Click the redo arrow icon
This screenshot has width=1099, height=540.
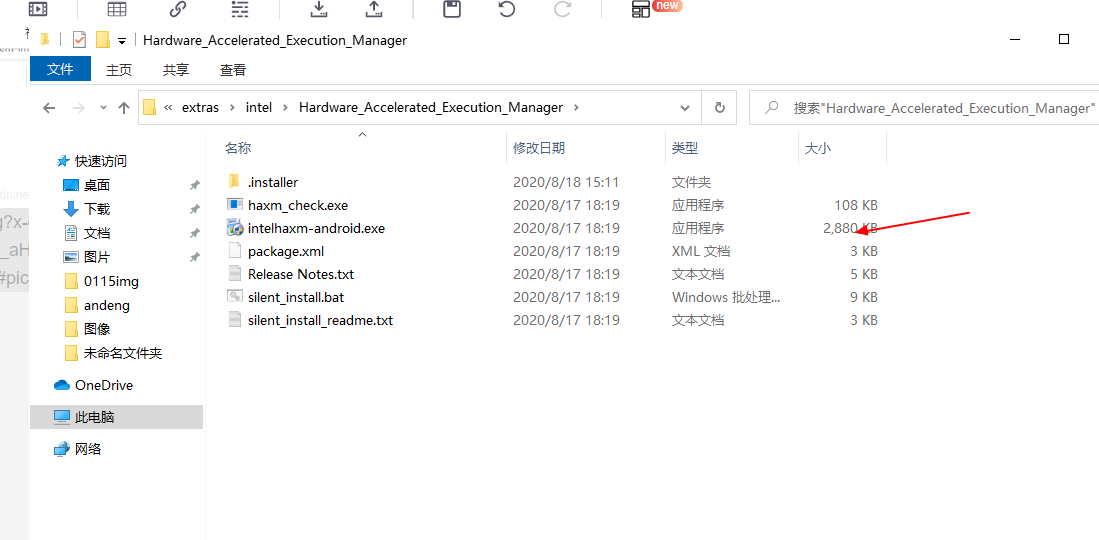coord(561,8)
